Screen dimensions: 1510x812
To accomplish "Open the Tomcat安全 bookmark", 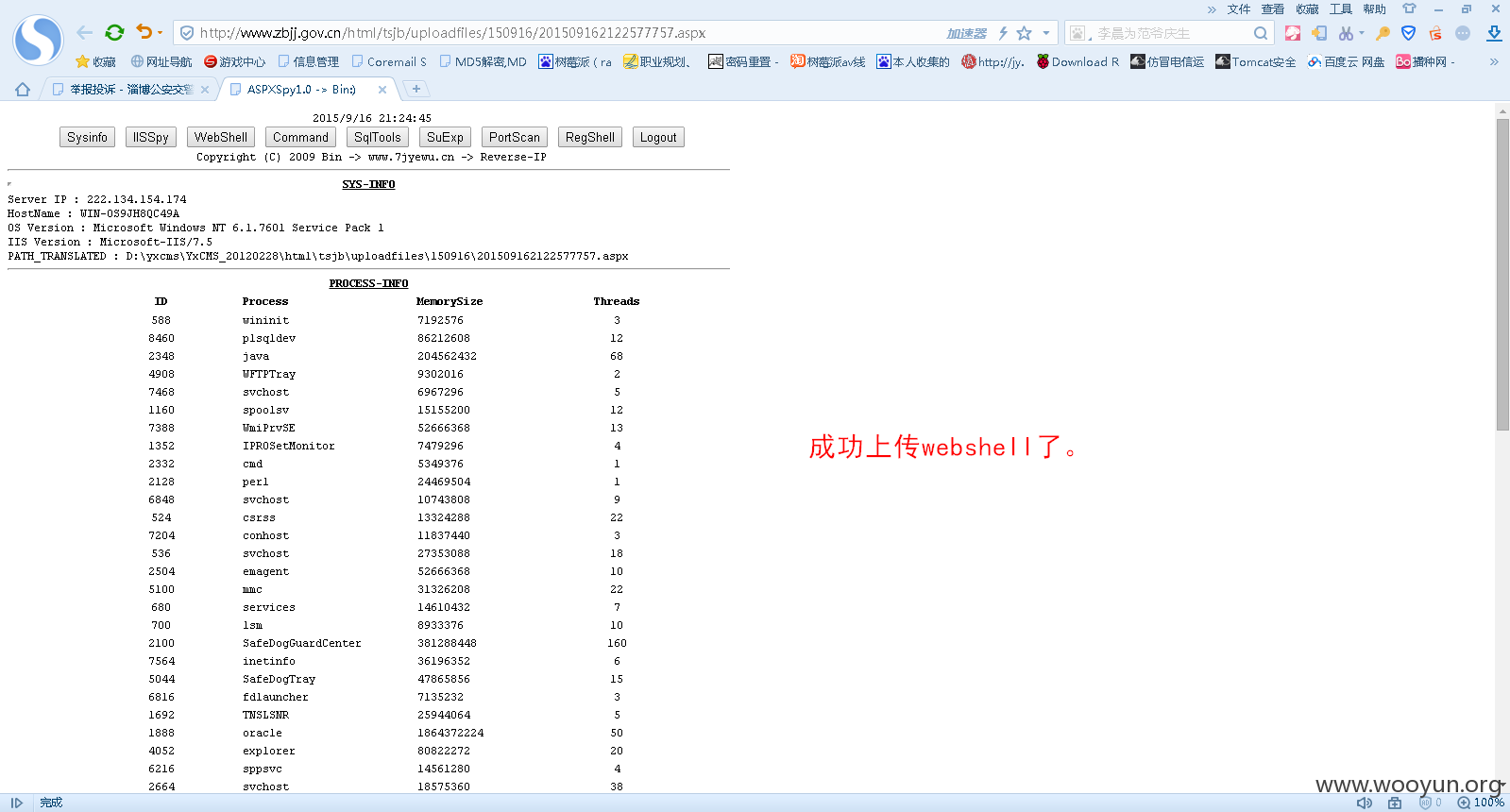I will point(1256,61).
